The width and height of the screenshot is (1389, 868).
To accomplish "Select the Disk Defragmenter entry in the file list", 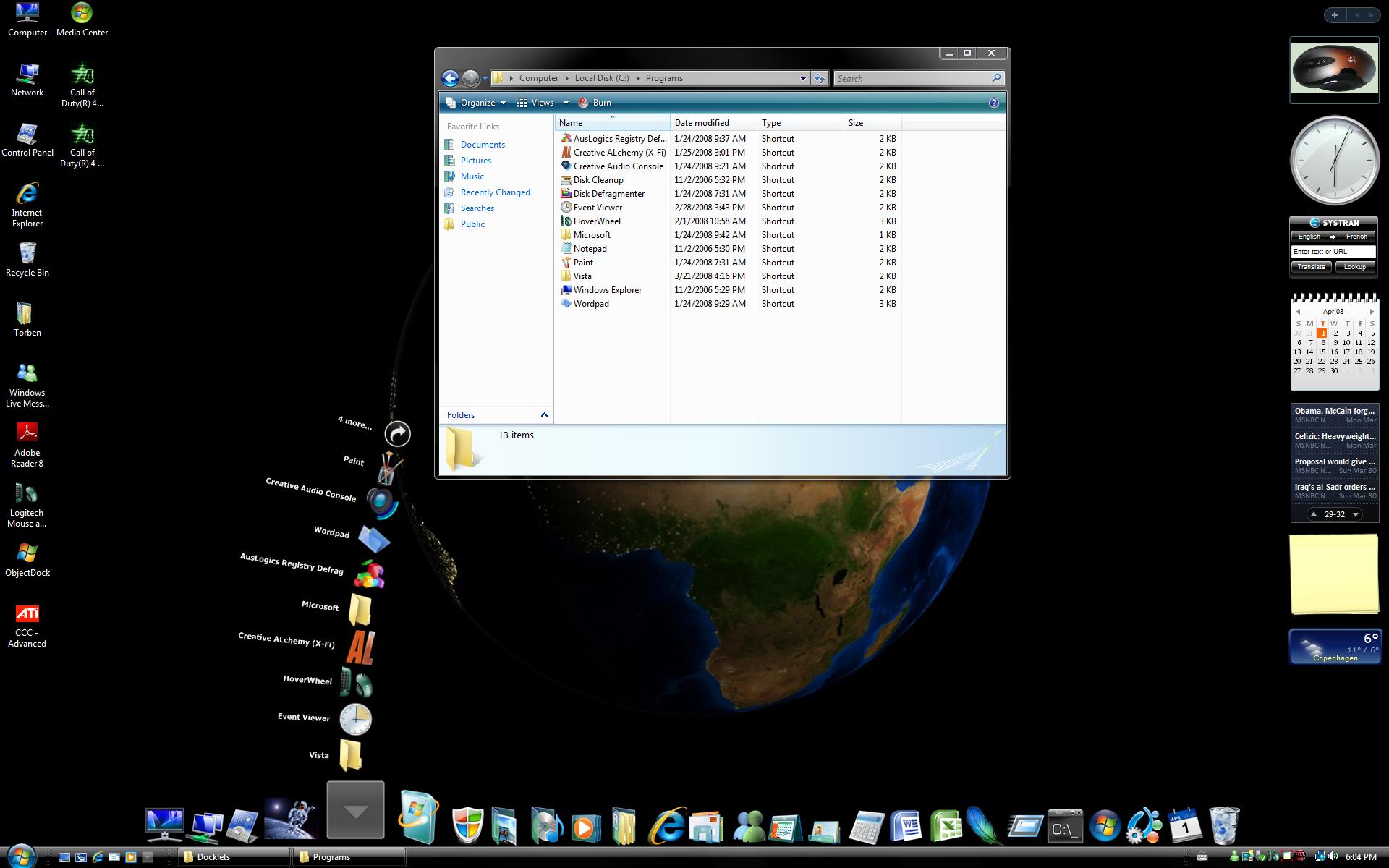I will click(x=729, y=194).
